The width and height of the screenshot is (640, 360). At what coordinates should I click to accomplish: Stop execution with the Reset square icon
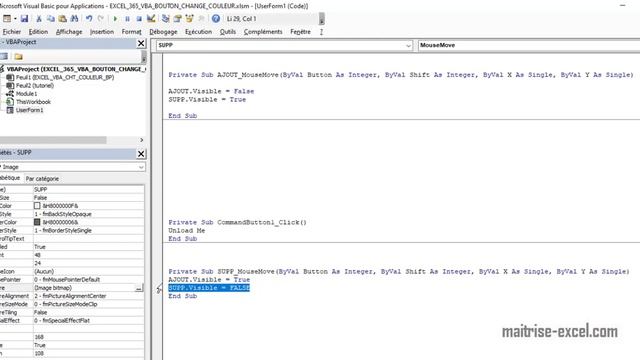pos(139,19)
